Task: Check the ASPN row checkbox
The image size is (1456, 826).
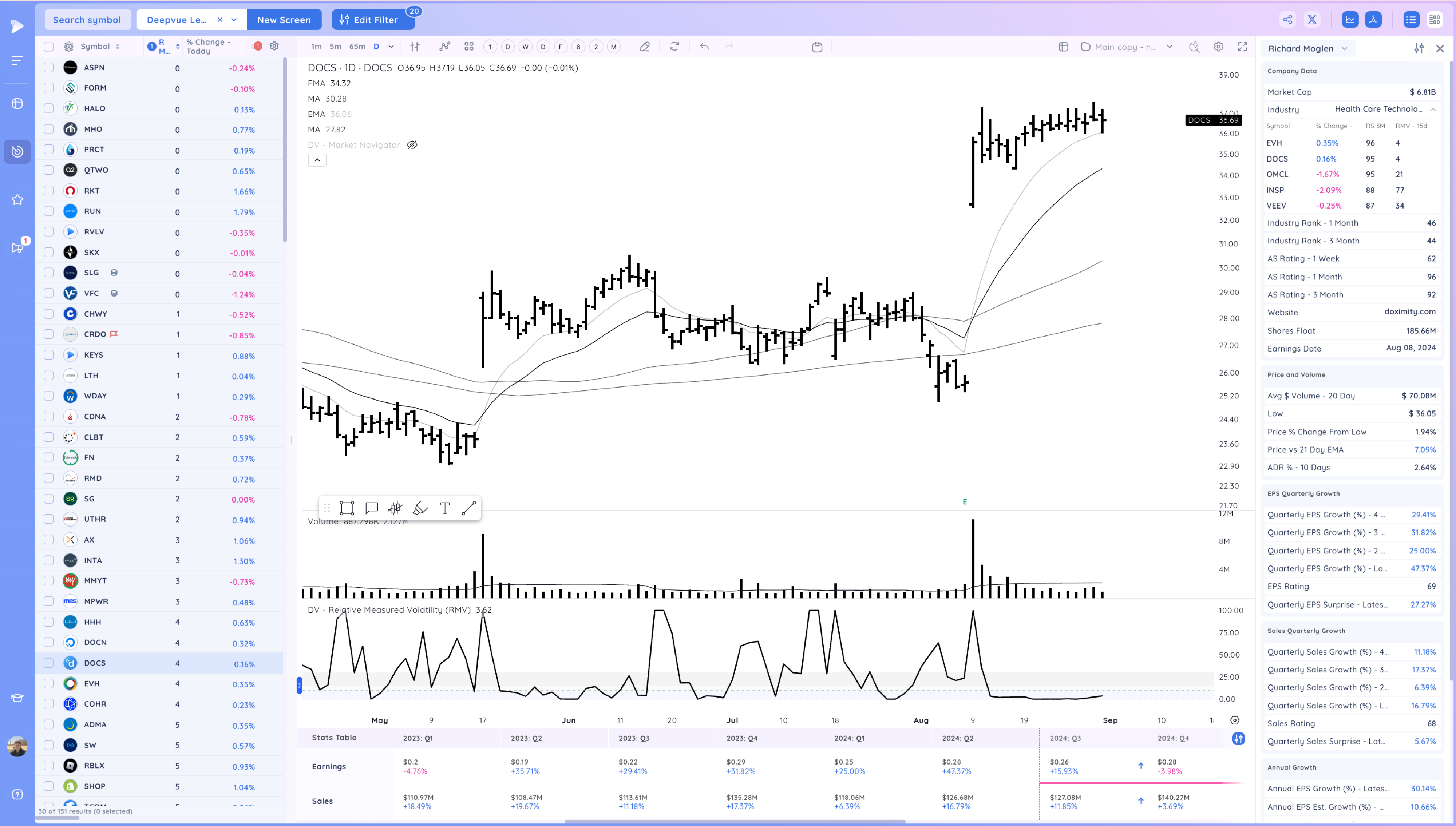Action: pyautogui.click(x=49, y=68)
